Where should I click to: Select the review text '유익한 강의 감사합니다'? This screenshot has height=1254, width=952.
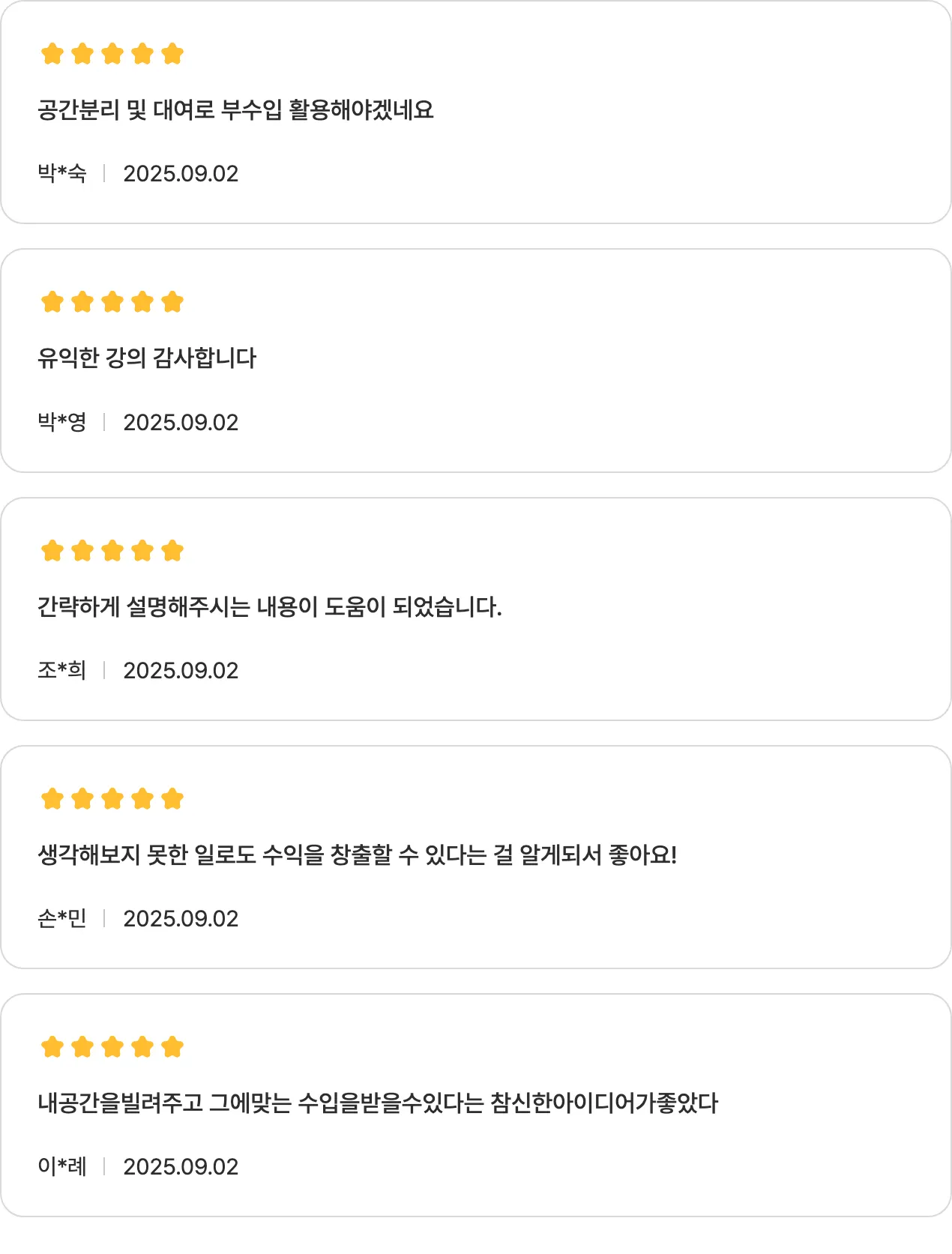147,358
